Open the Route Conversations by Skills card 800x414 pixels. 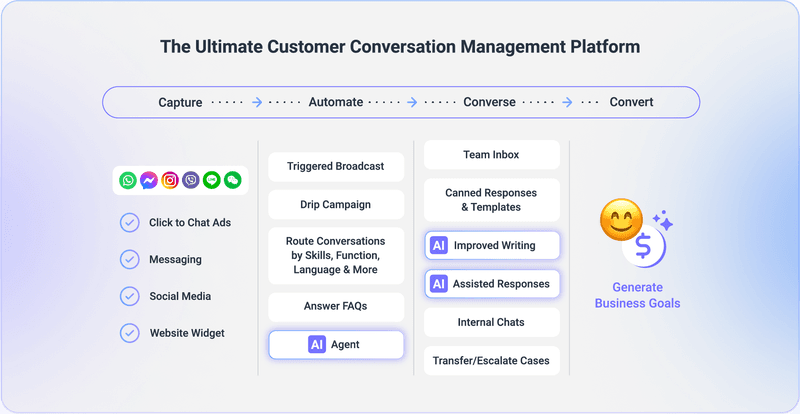coord(336,255)
